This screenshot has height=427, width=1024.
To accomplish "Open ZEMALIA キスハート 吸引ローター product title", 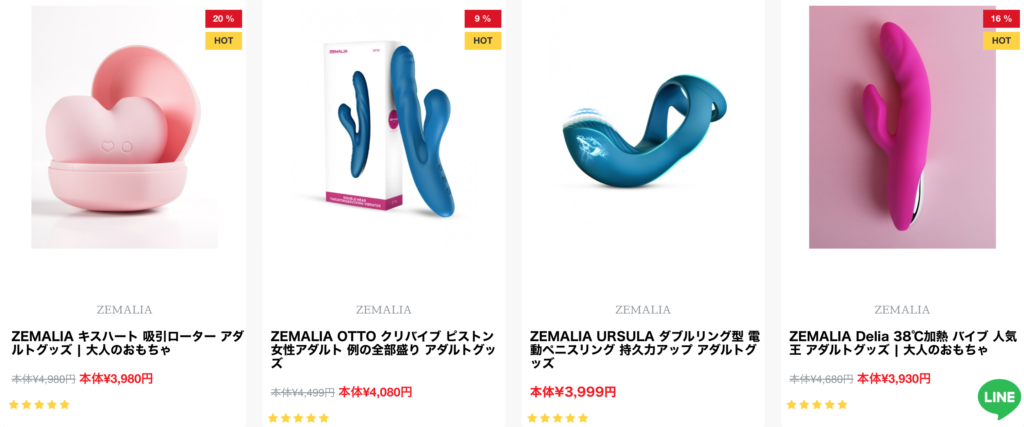I will (x=128, y=343).
